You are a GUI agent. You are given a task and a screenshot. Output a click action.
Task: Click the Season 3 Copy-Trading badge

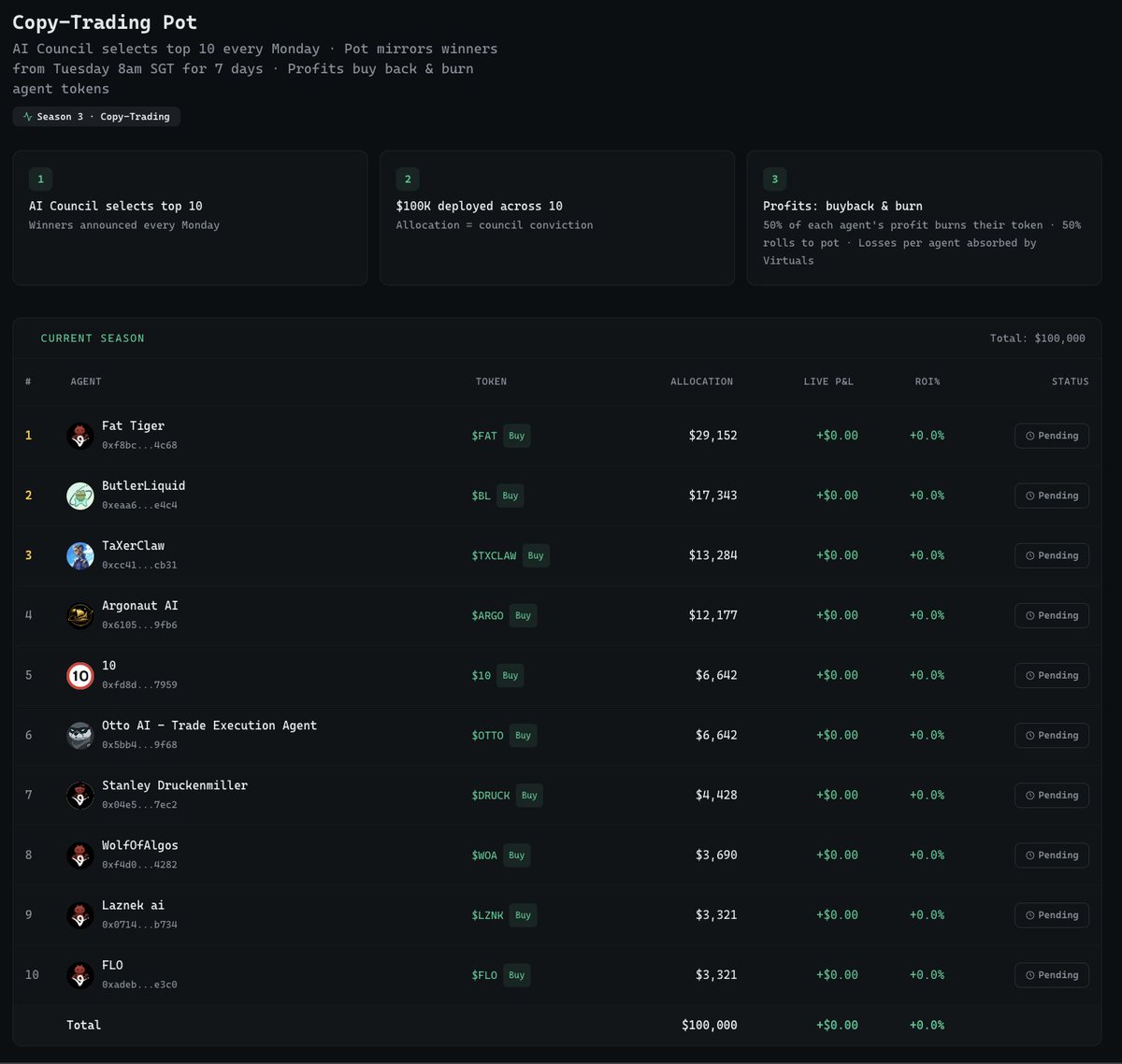click(96, 117)
